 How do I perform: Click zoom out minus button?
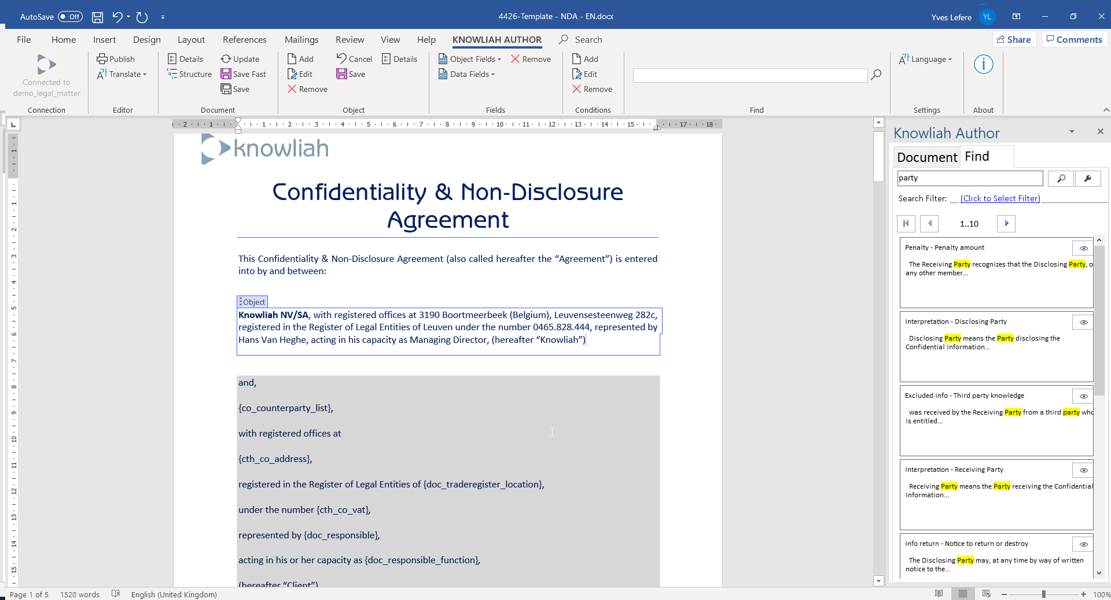[1003, 594]
